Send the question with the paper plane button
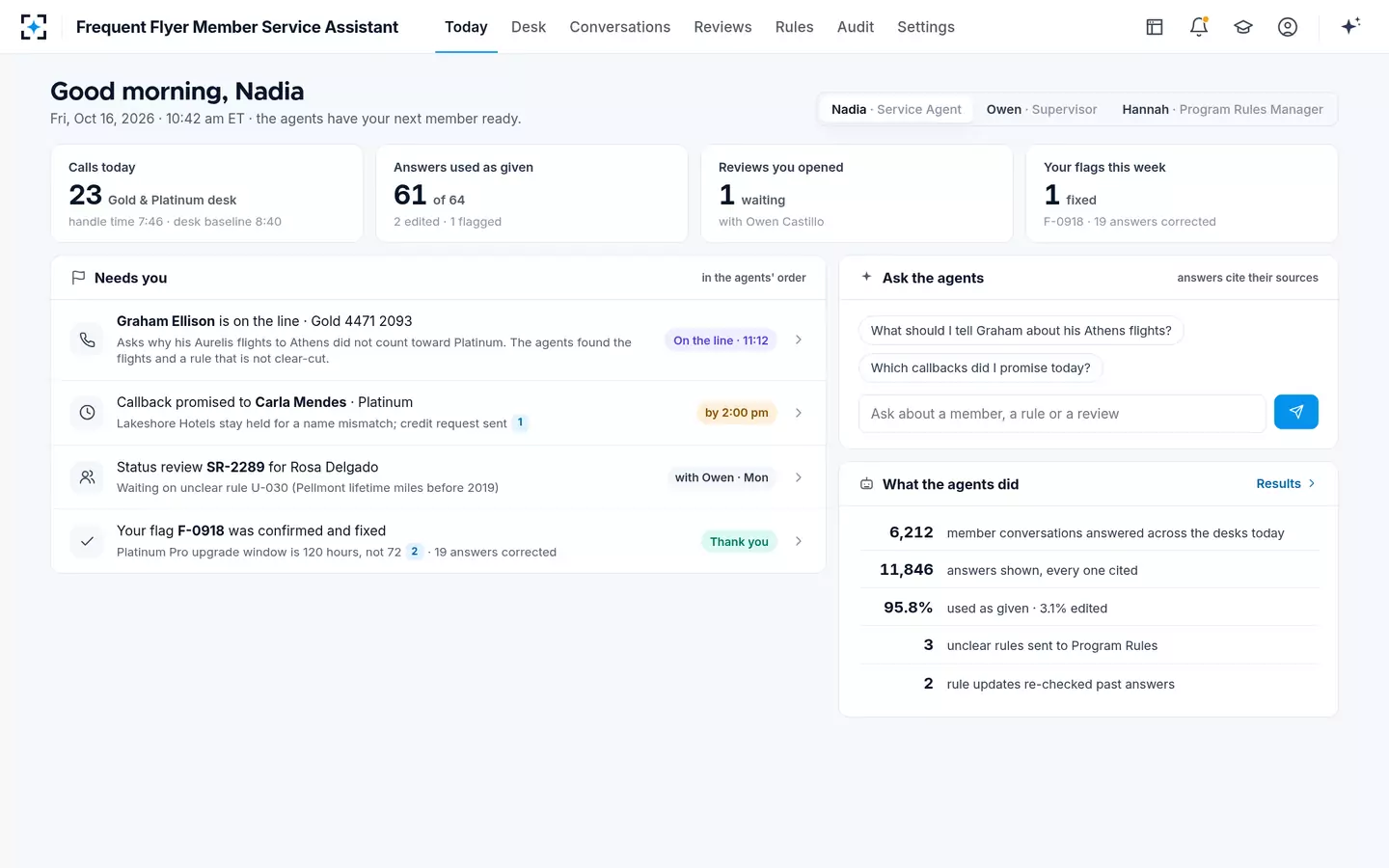 point(1296,413)
